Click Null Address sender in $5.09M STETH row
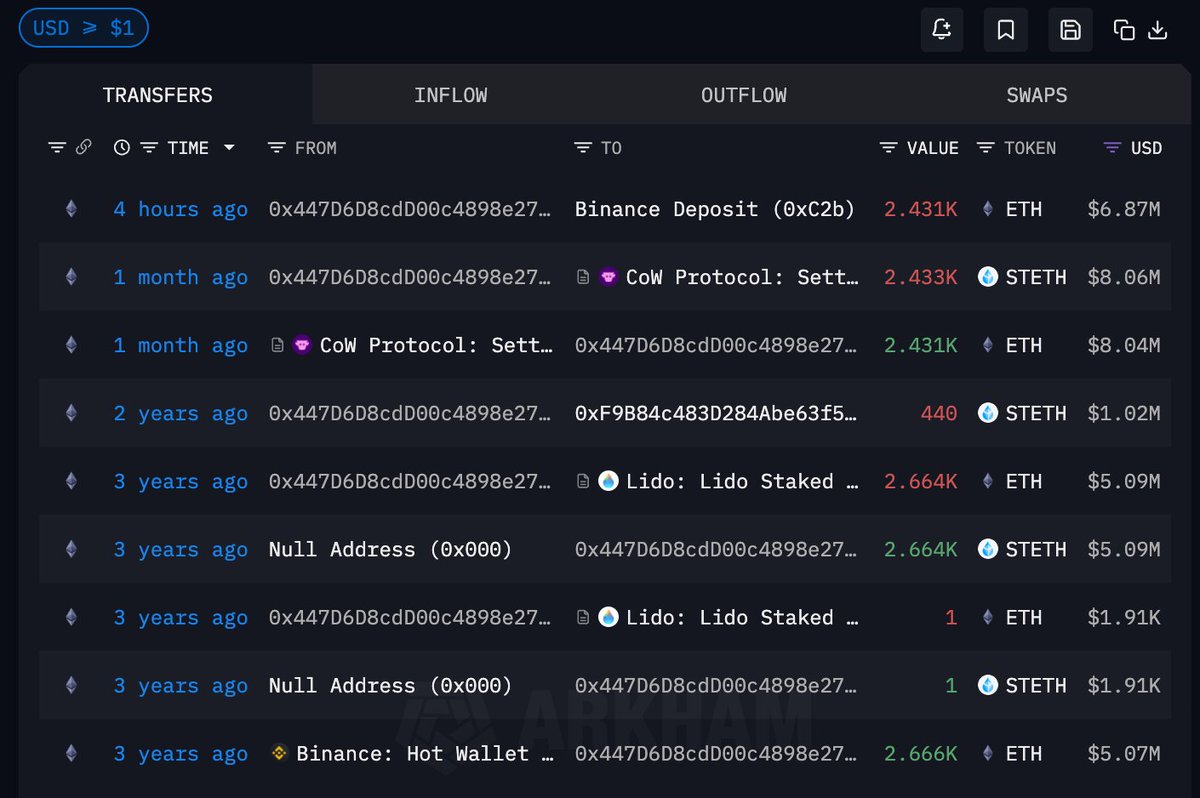Screen dimensions: 1200x798 click(390, 550)
